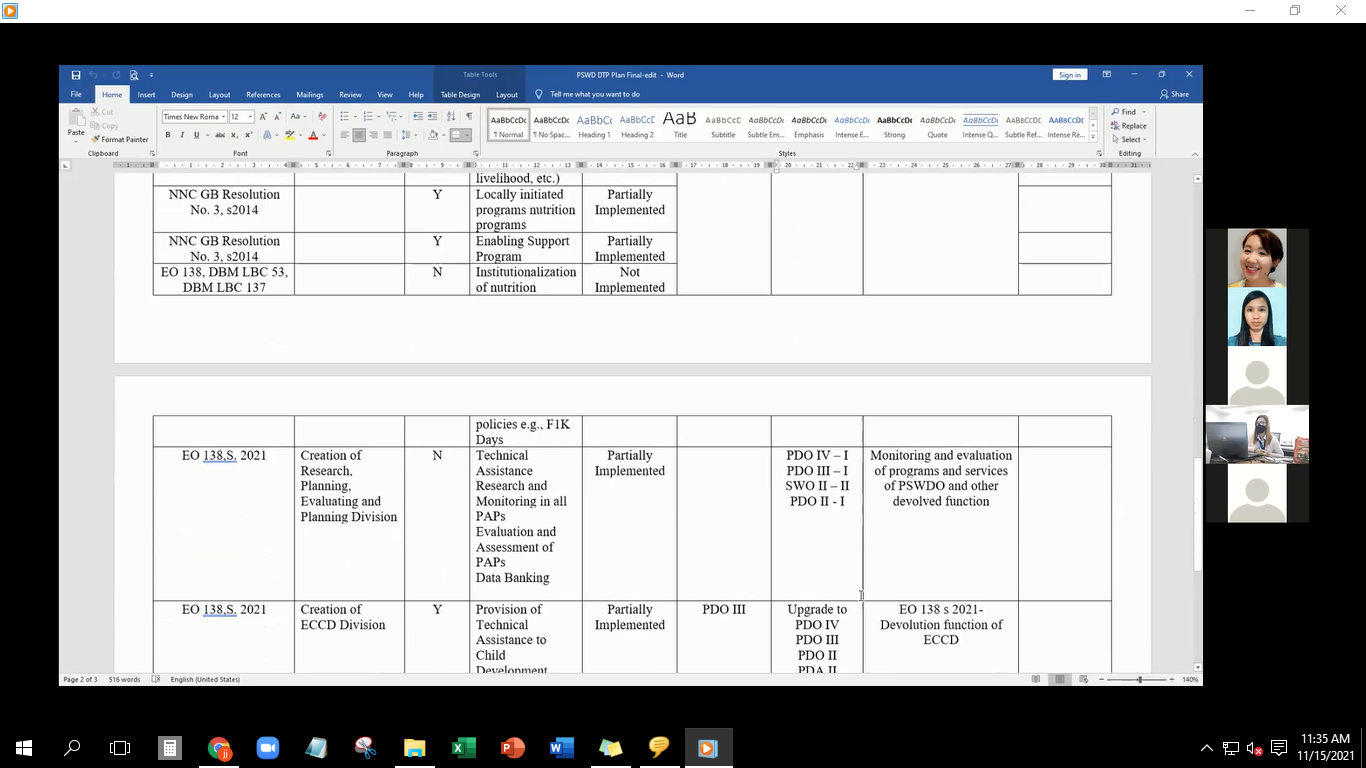The height and width of the screenshot is (768, 1366).
Task: Align text to the left
Action: (x=345, y=135)
